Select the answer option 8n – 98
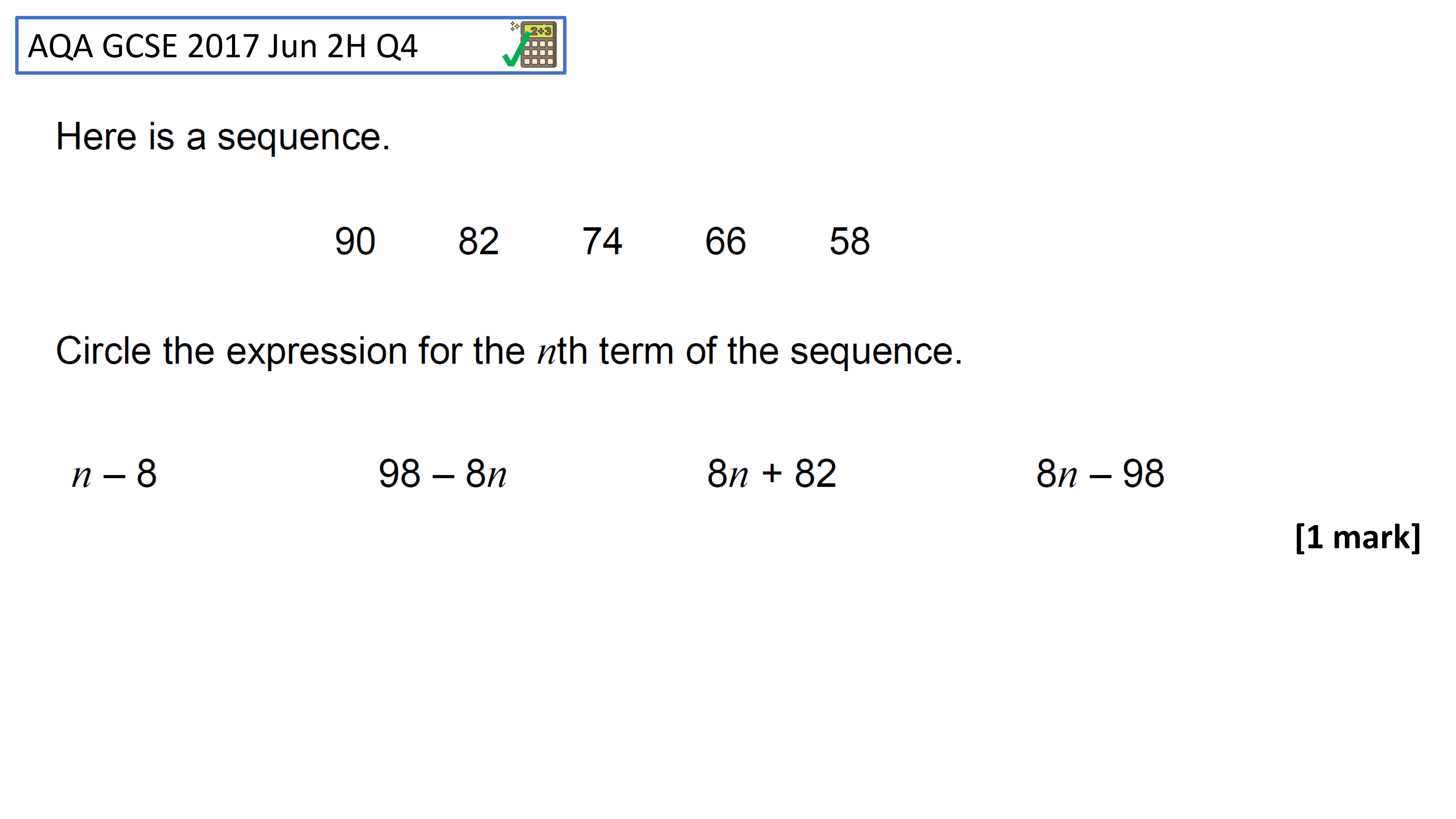This screenshot has height=819, width=1456. [1100, 474]
